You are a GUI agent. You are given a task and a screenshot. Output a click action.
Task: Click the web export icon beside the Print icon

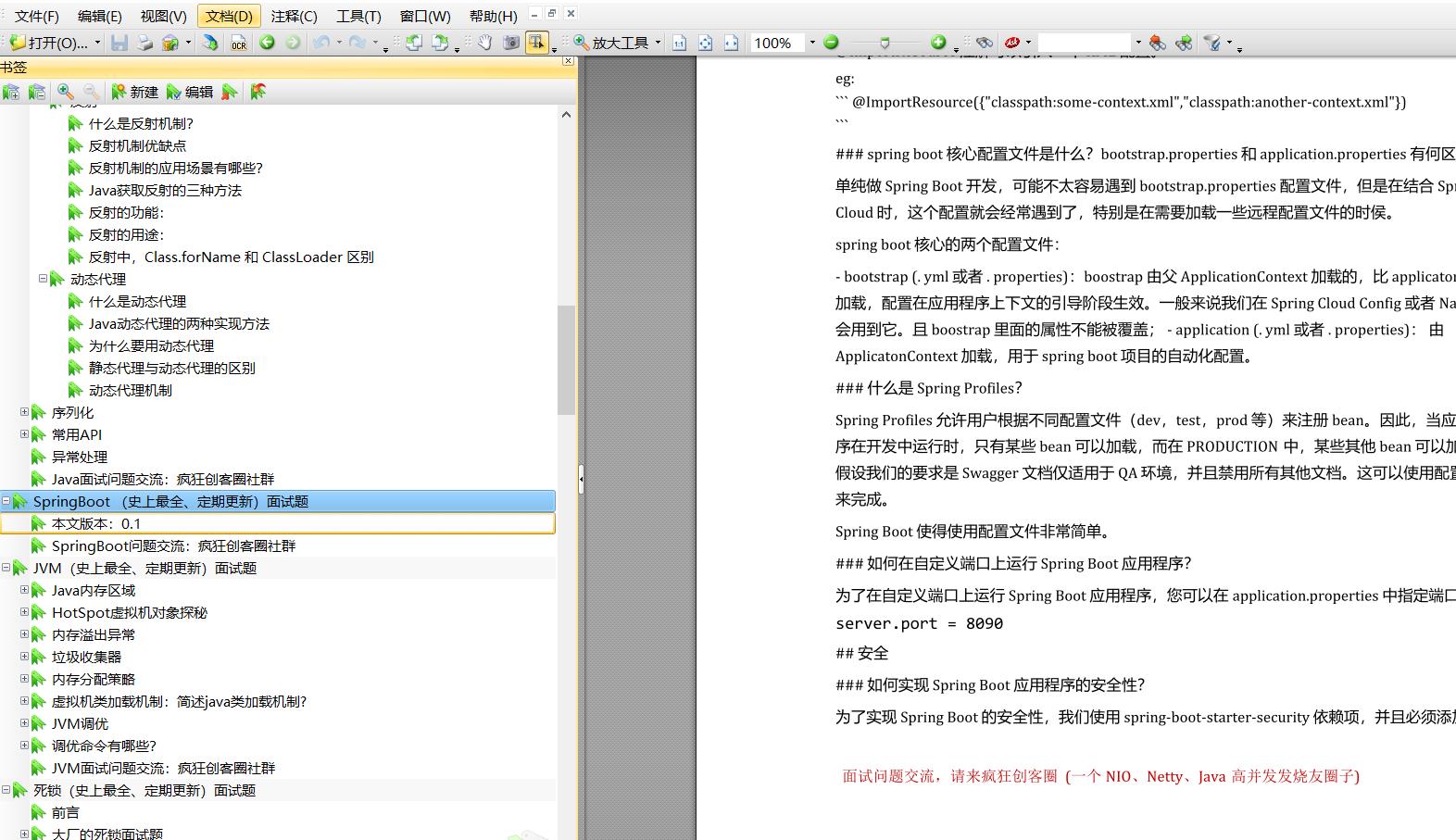coord(170,43)
